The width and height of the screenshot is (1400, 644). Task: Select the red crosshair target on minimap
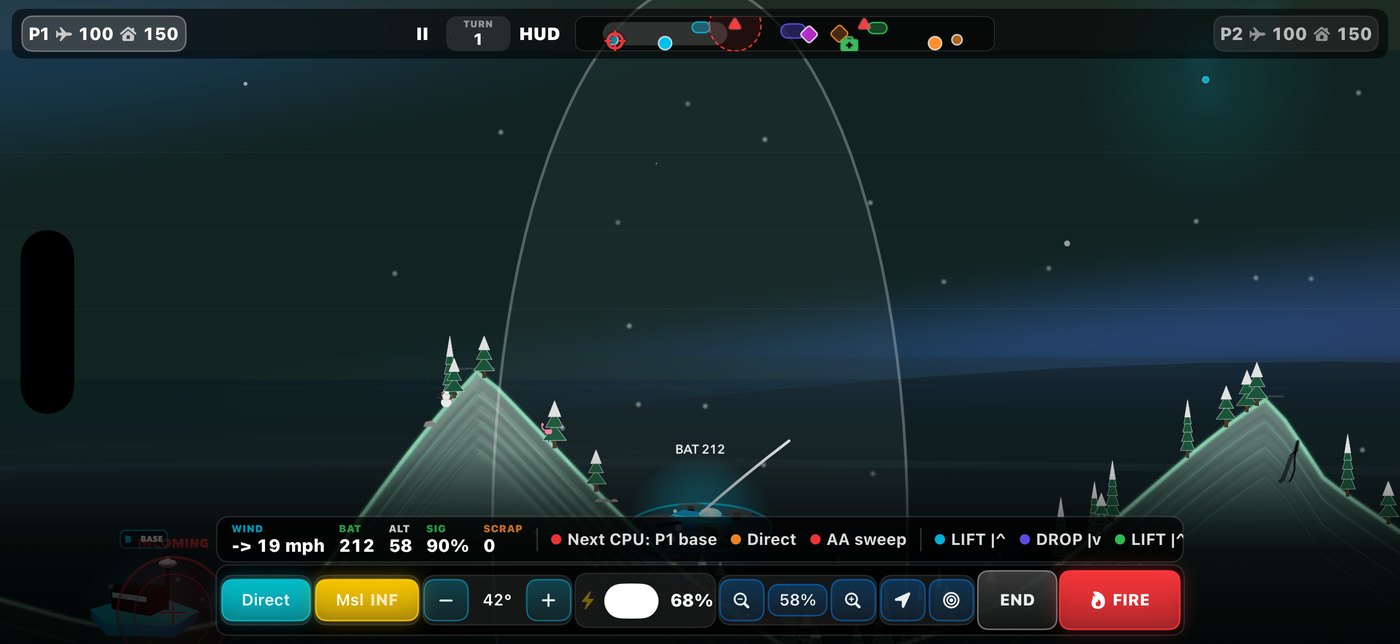coord(614,40)
